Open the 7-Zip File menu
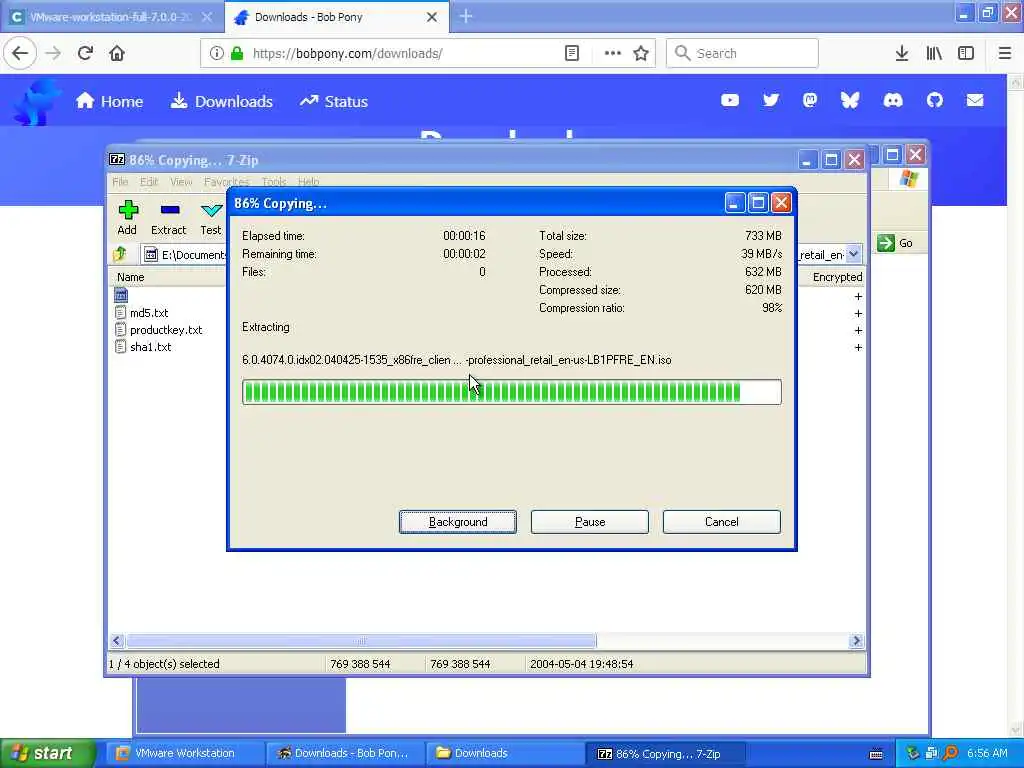Image resolution: width=1024 pixels, height=768 pixels. click(x=120, y=182)
